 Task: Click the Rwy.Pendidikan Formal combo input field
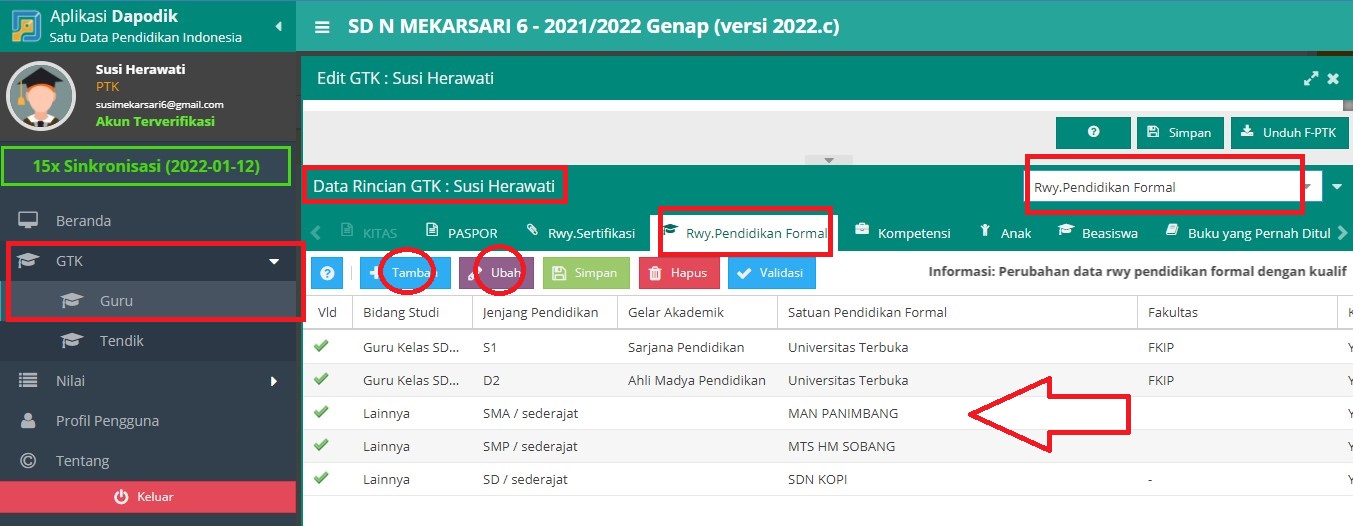click(1161, 187)
